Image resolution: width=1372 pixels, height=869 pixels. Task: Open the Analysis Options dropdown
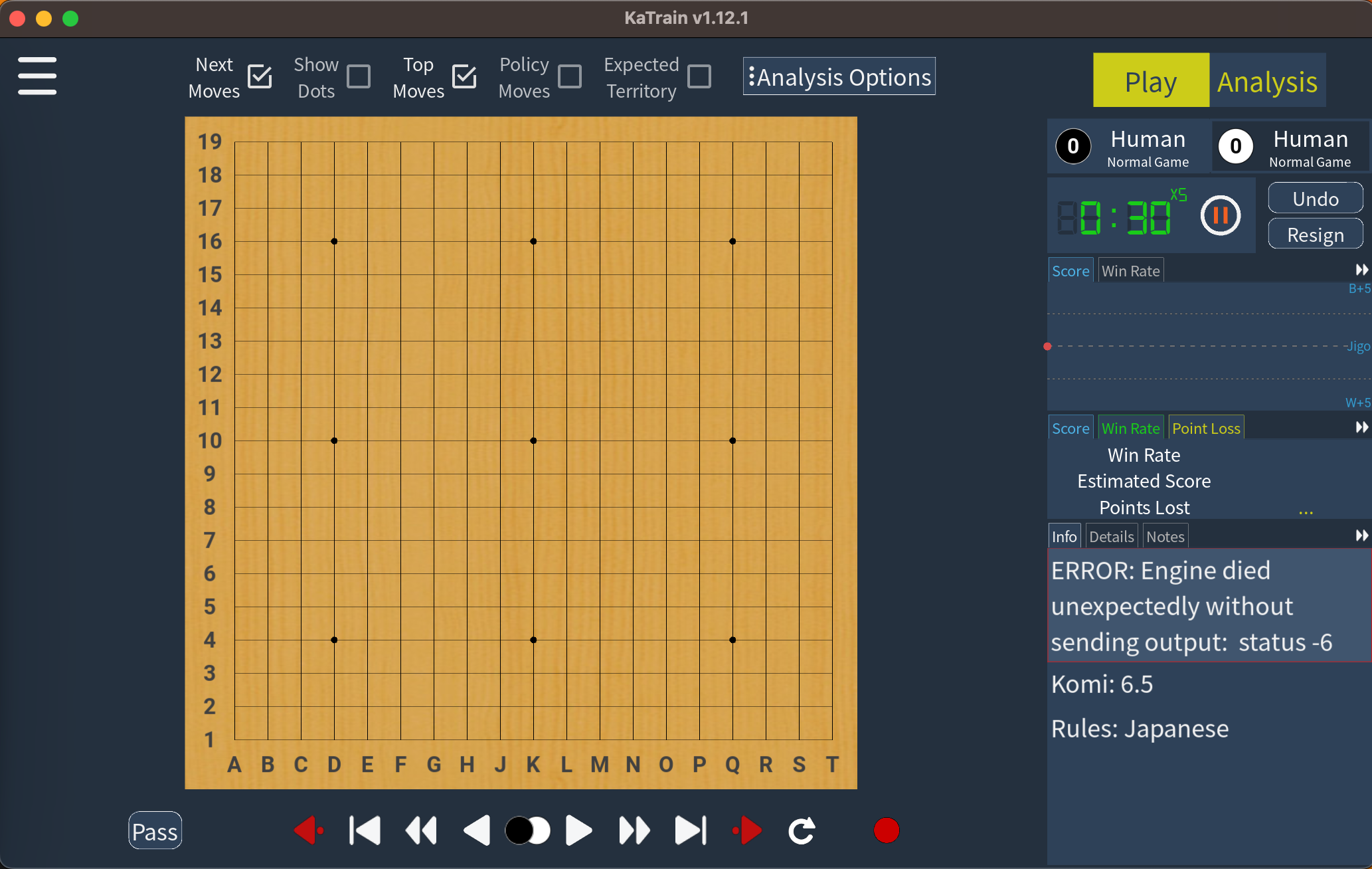click(x=839, y=77)
